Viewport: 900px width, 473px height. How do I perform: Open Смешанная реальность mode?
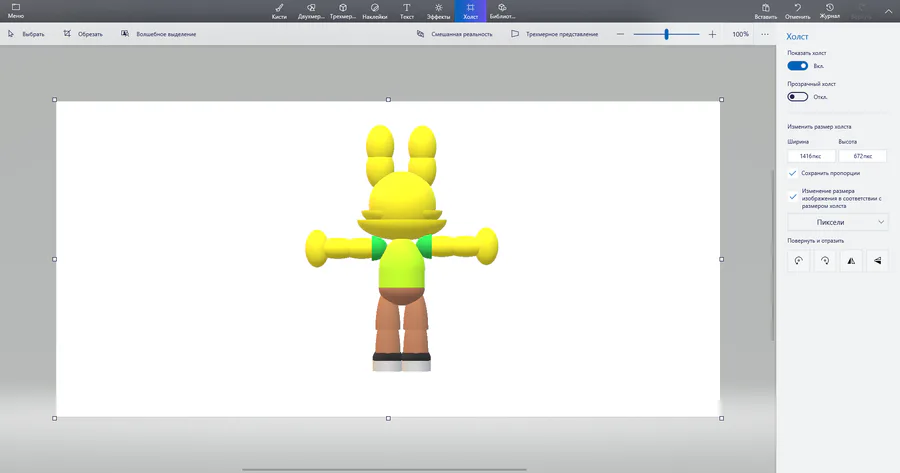click(455, 34)
